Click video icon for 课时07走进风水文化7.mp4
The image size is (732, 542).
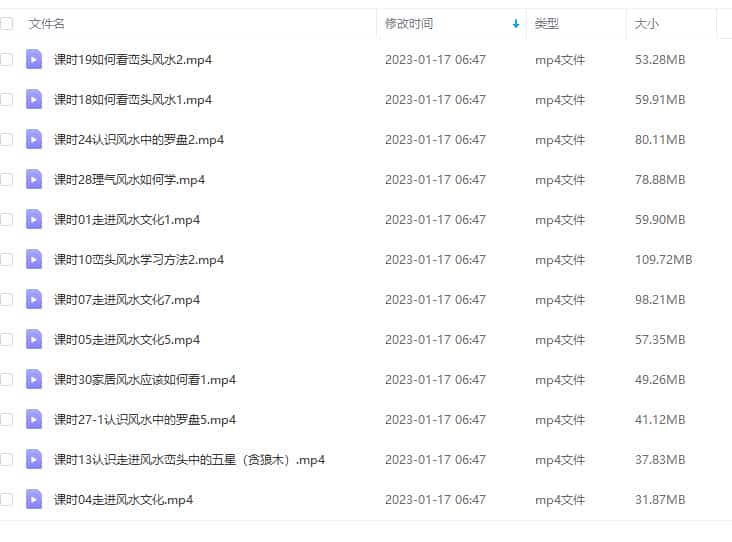coord(34,300)
